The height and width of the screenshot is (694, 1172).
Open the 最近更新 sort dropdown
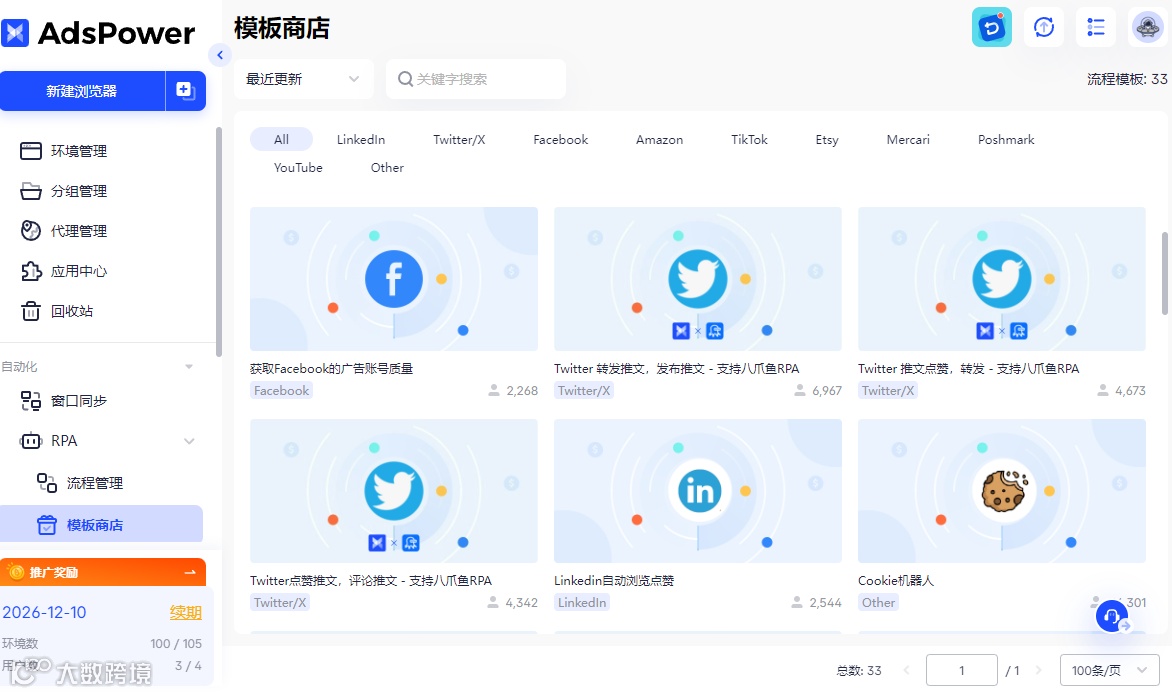[303, 79]
